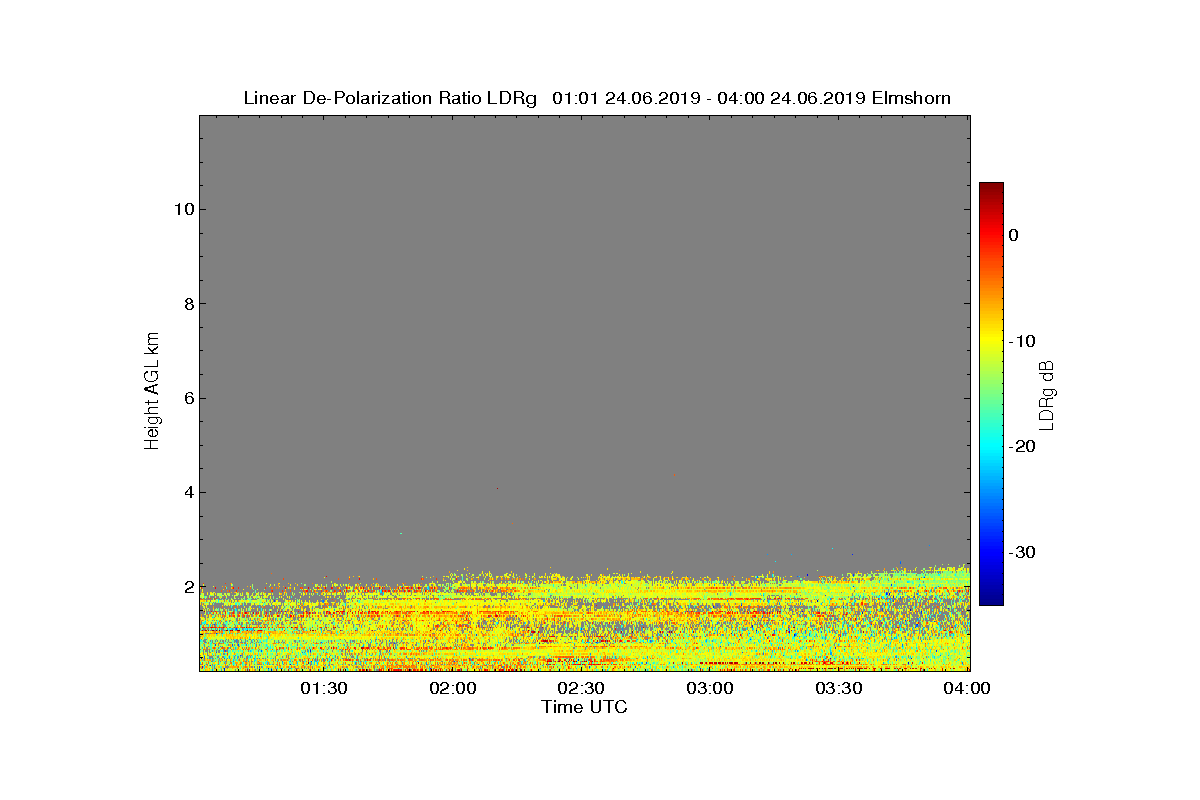1200x800 pixels.
Task: Click the height tick label 6
Action: point(187,398)
